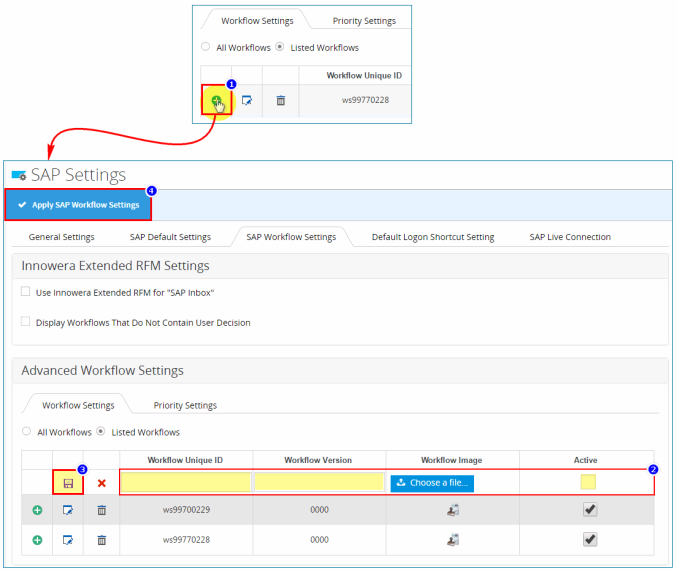Enable Use Innowera Extended RFM checkbox
The width and height of the screenshot is (677, 572).
(25, 291)
